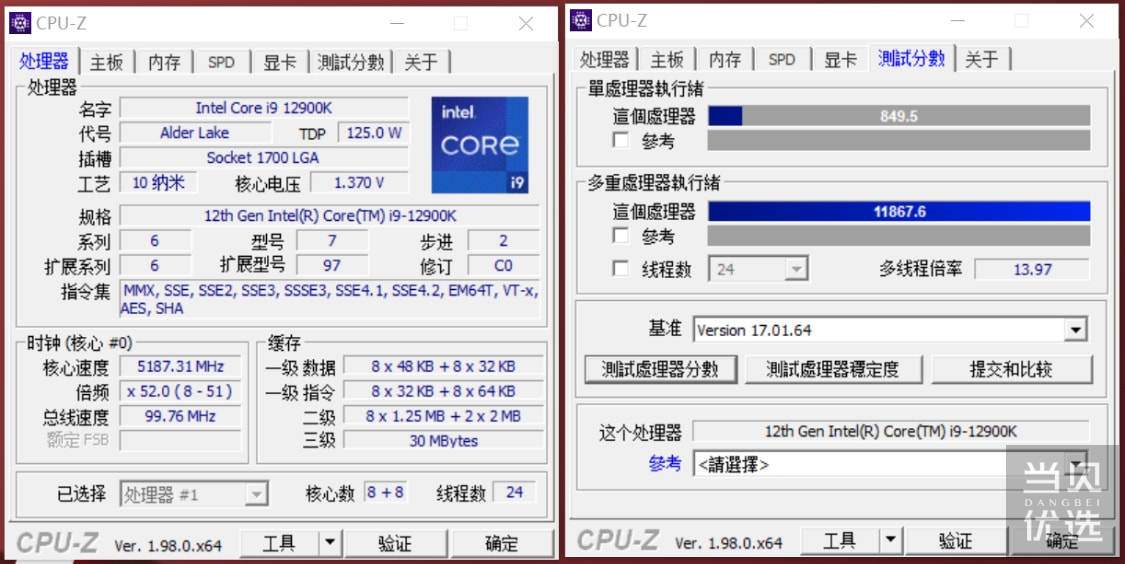This screenshot has width=1125, height=564.
Task: Click the core speed value 5187.31 MHz
Action: tap(180, 366)
